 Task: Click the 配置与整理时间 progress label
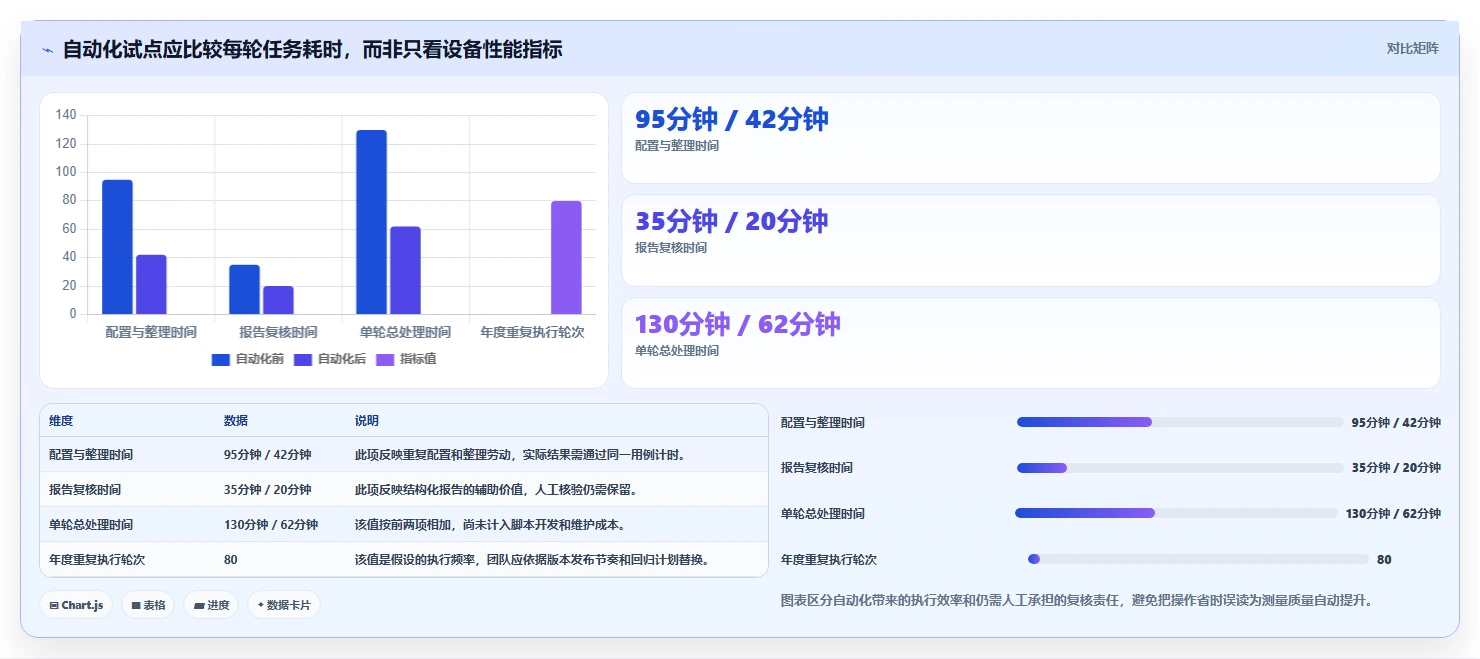[823, 423]
